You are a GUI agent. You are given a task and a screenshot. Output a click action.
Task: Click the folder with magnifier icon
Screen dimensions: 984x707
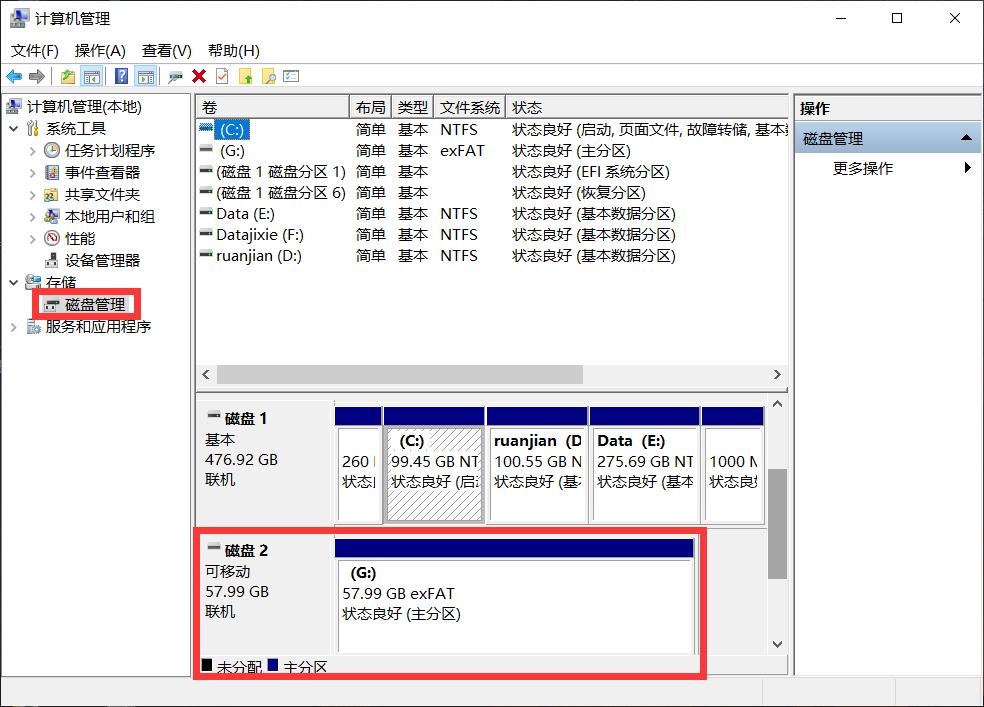pyautogui.click(x=269, y=77)
